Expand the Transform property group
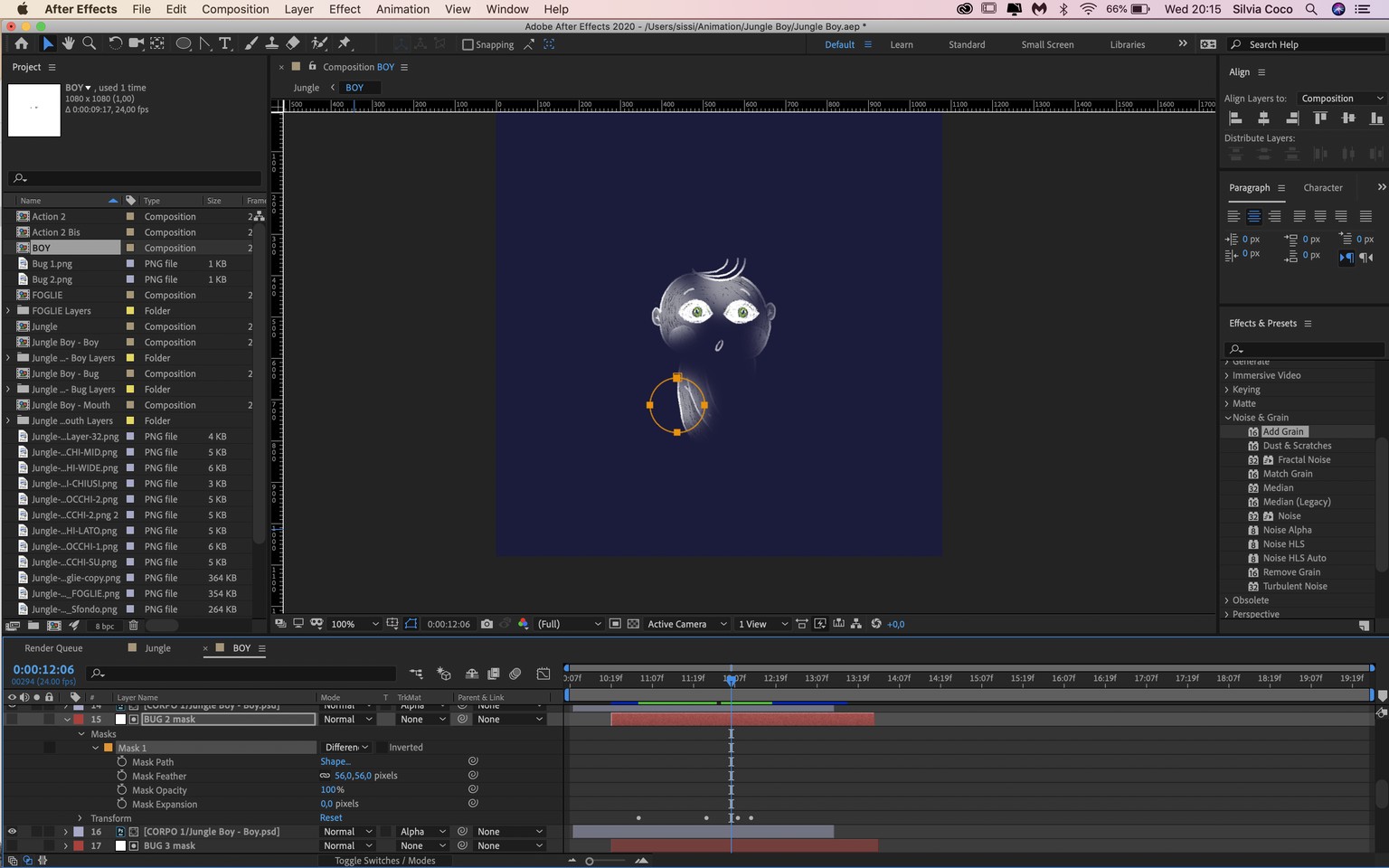Screen dimensions: 1389x868 (80, 818)
